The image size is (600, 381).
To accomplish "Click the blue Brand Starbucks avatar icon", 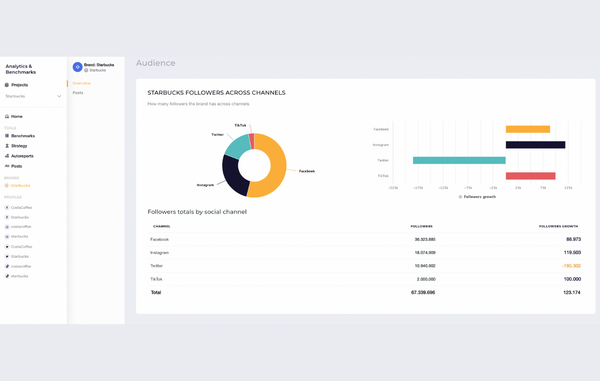I will (x=78, y=67).
